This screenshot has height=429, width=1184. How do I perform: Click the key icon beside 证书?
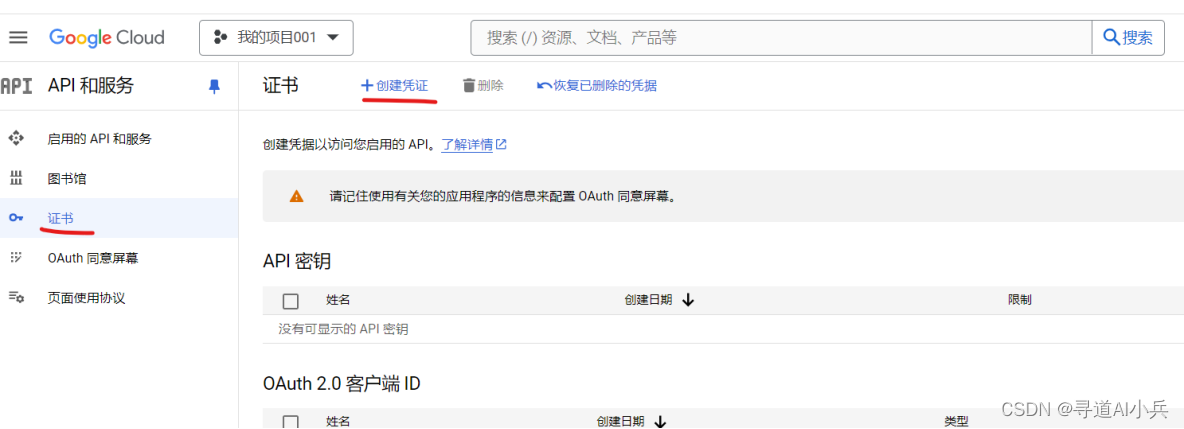(16, 218)
